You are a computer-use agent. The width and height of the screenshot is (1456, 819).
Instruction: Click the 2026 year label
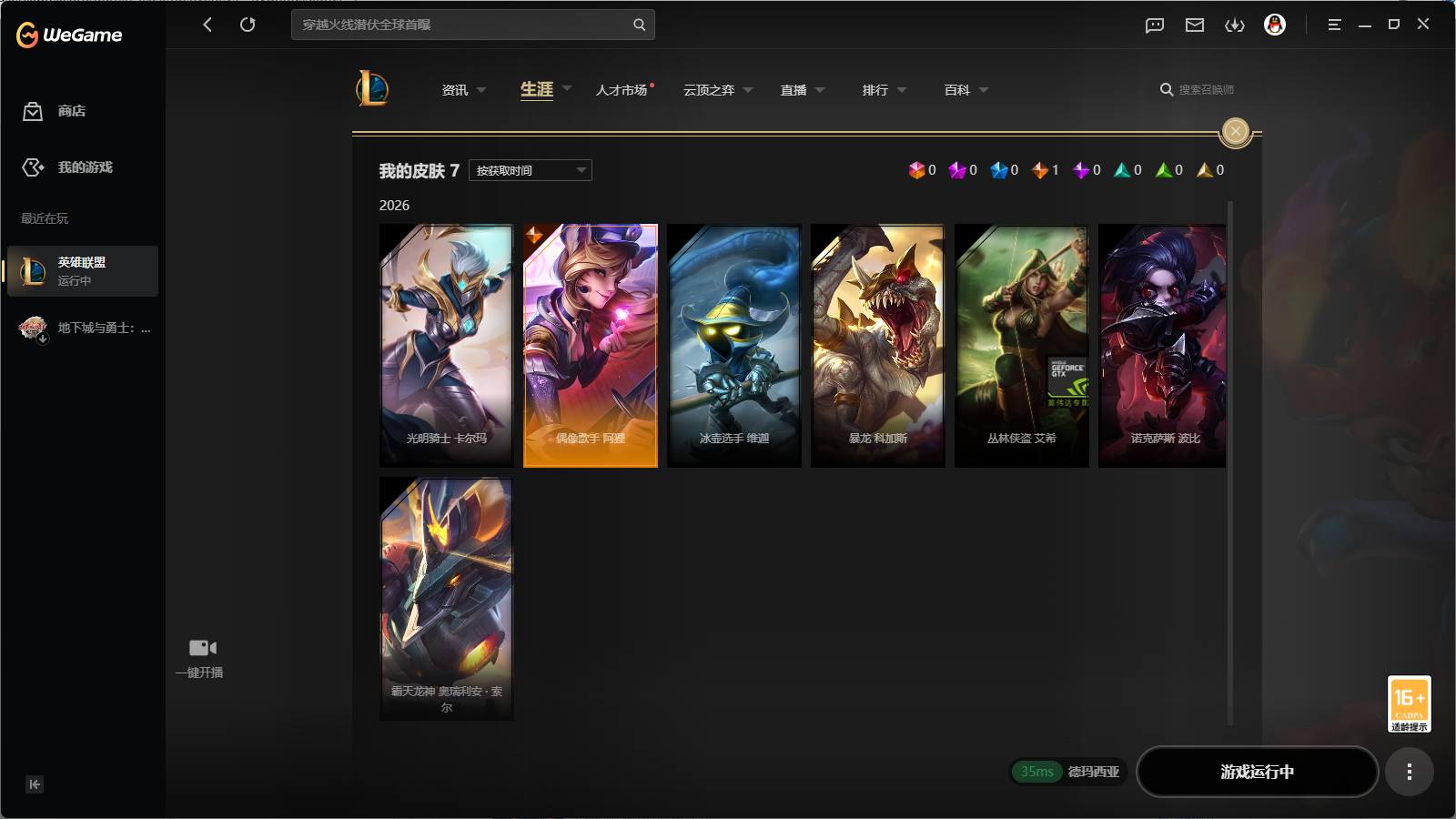pos(394,206)
